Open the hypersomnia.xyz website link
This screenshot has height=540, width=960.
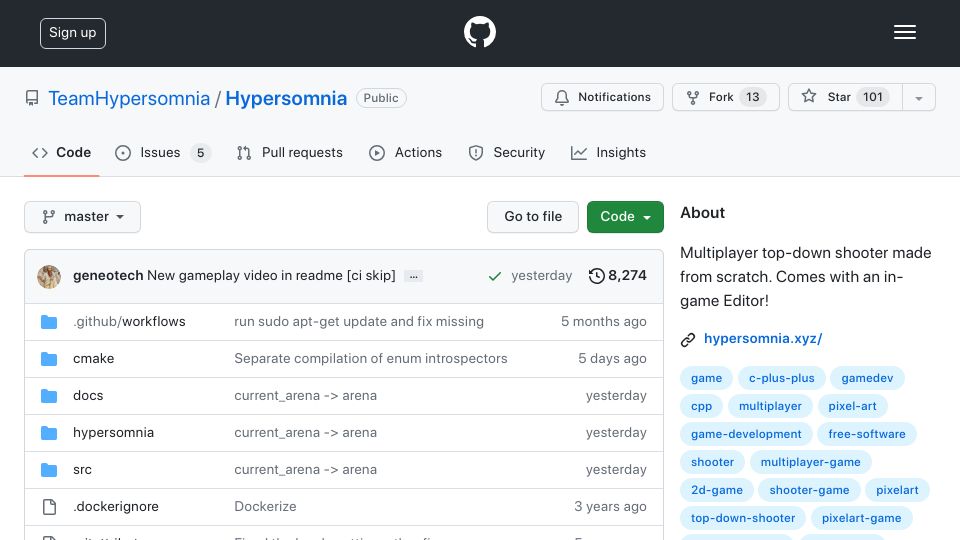coord(763,339)
